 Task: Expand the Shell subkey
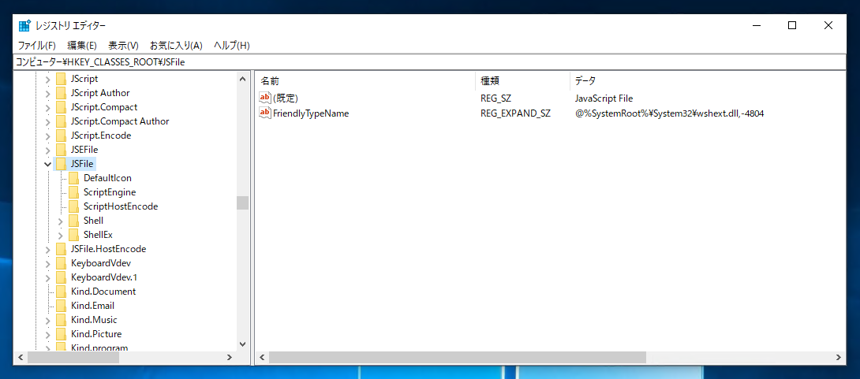61,221
